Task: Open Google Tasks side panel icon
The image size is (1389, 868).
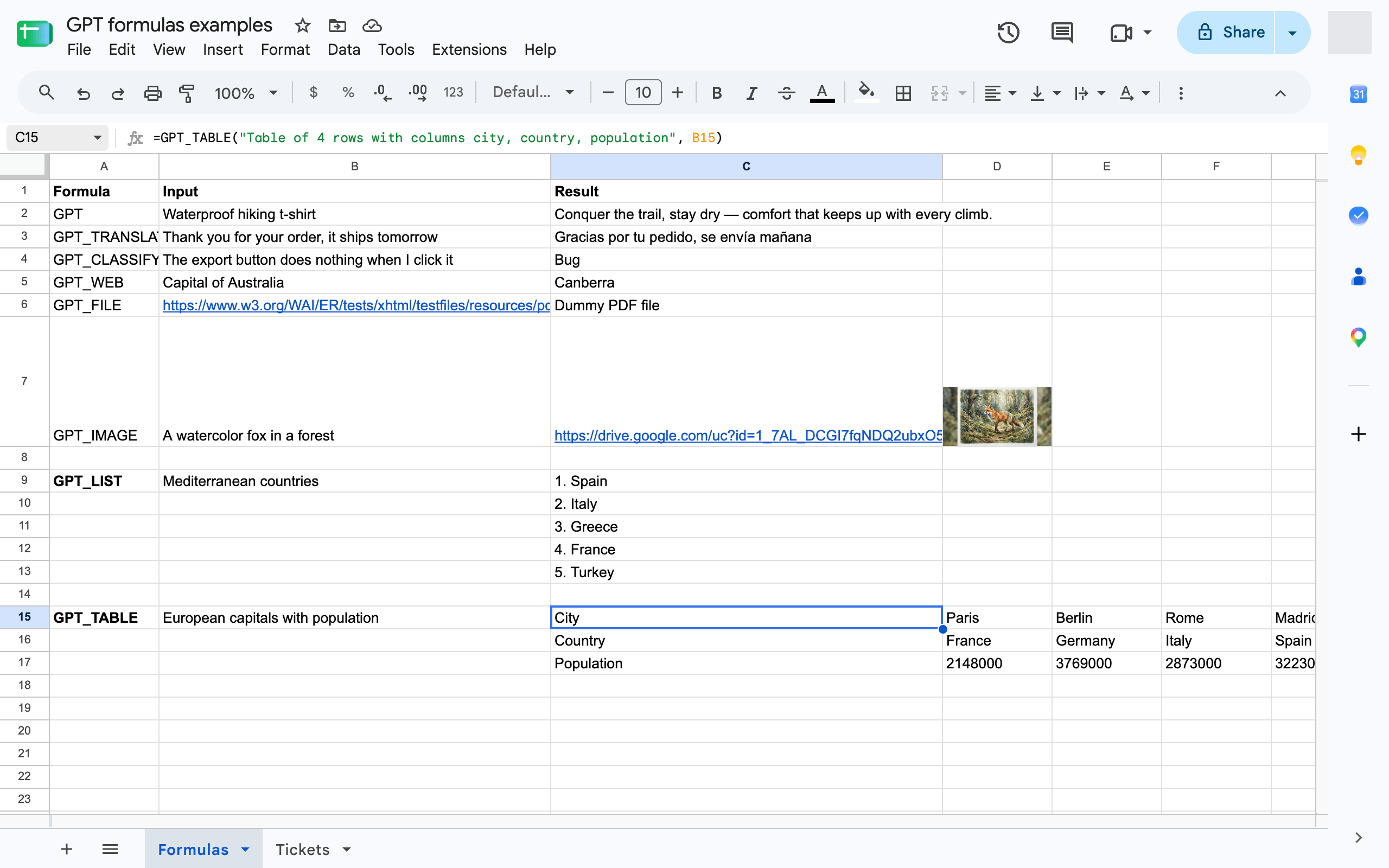Action: tap(1358, 216)
